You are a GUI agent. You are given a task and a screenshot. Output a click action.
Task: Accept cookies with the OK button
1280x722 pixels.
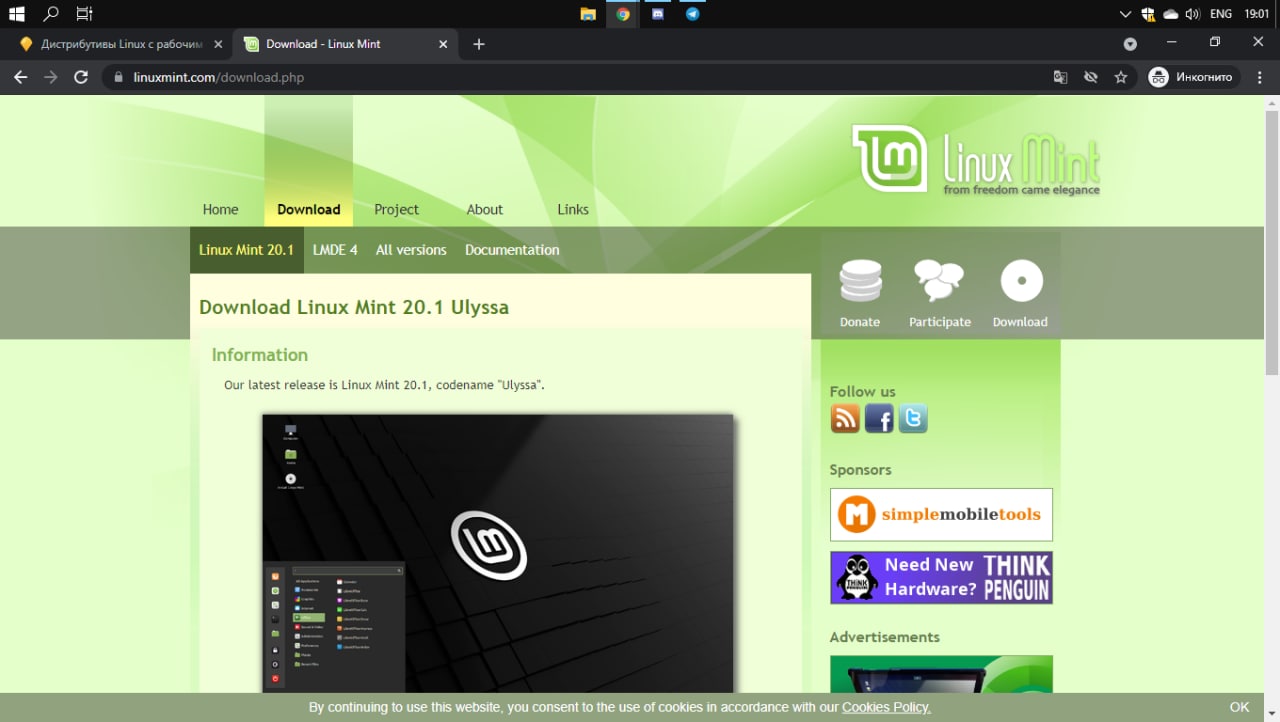click(x=1239, y=707)
